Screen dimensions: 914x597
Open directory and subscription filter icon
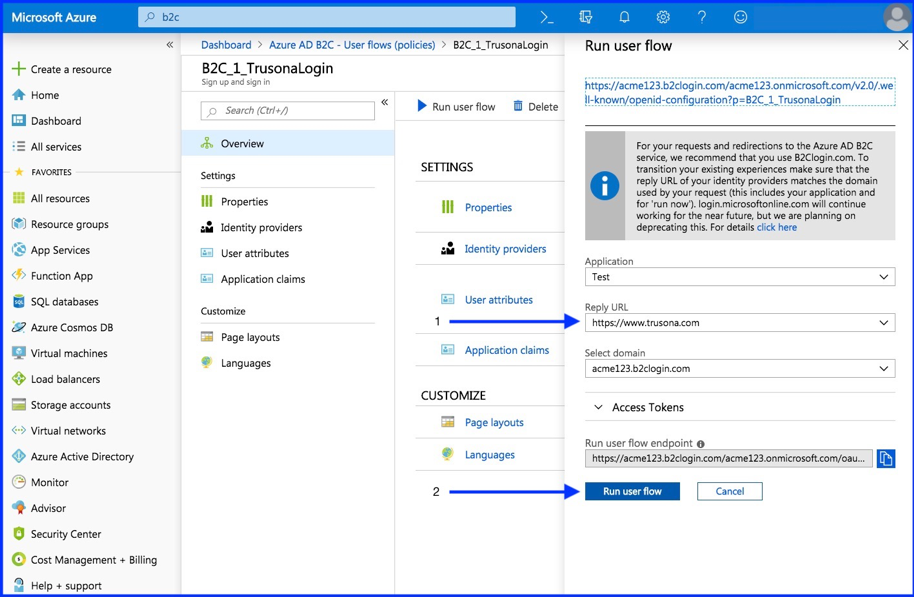tap(585, 17)
